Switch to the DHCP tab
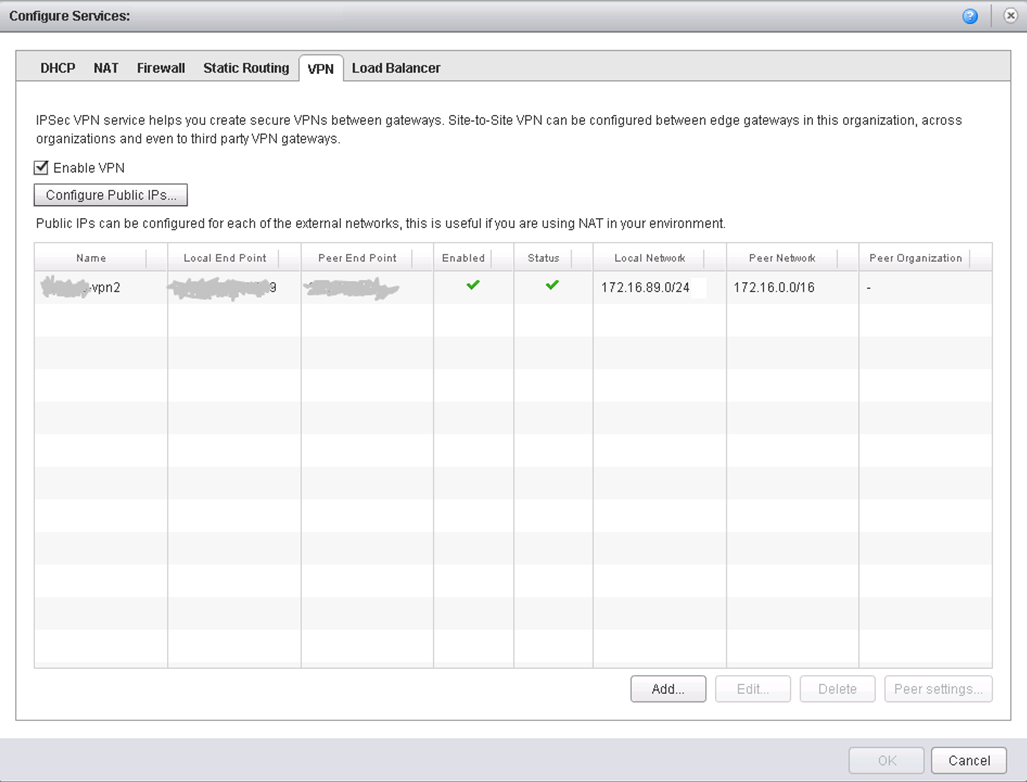1027x782 pixels. pos(58,68)
